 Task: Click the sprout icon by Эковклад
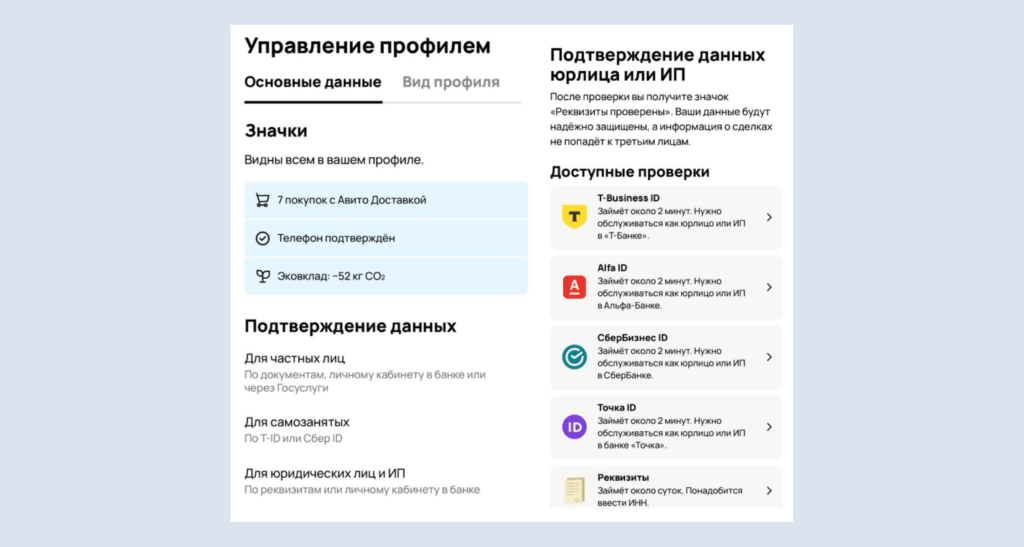pos(262,276)
